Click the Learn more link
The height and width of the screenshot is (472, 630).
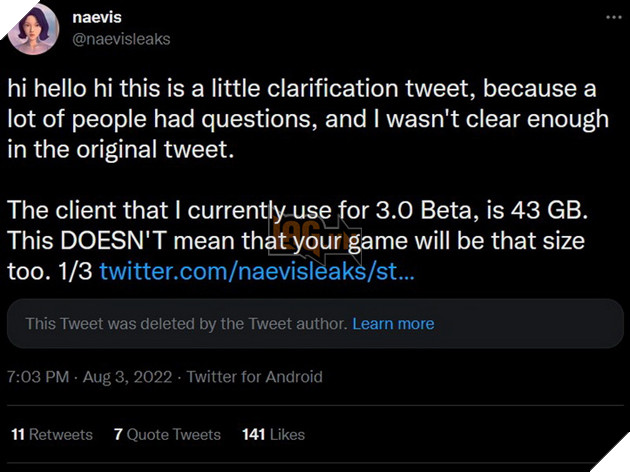click(393, 324)
